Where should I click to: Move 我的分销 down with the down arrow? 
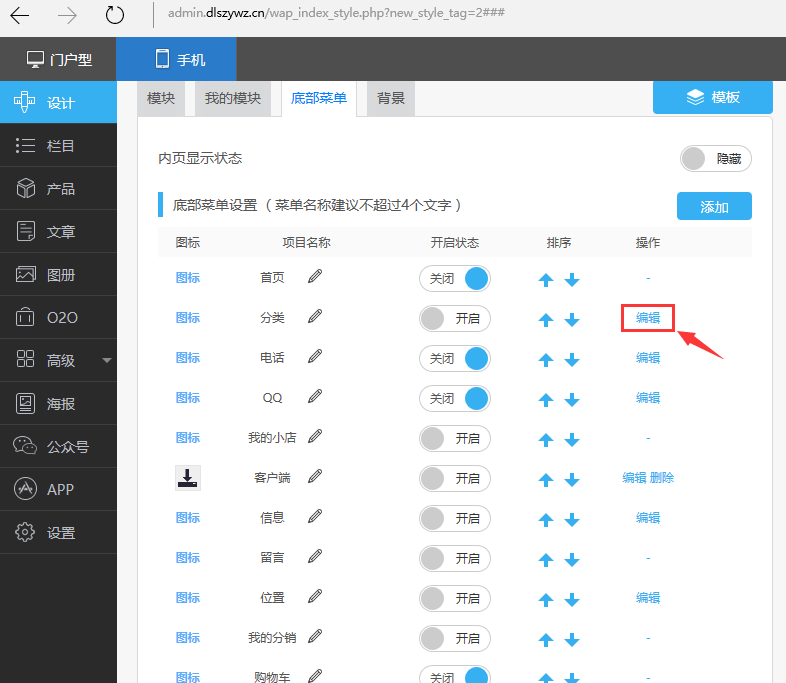(571, 640)
